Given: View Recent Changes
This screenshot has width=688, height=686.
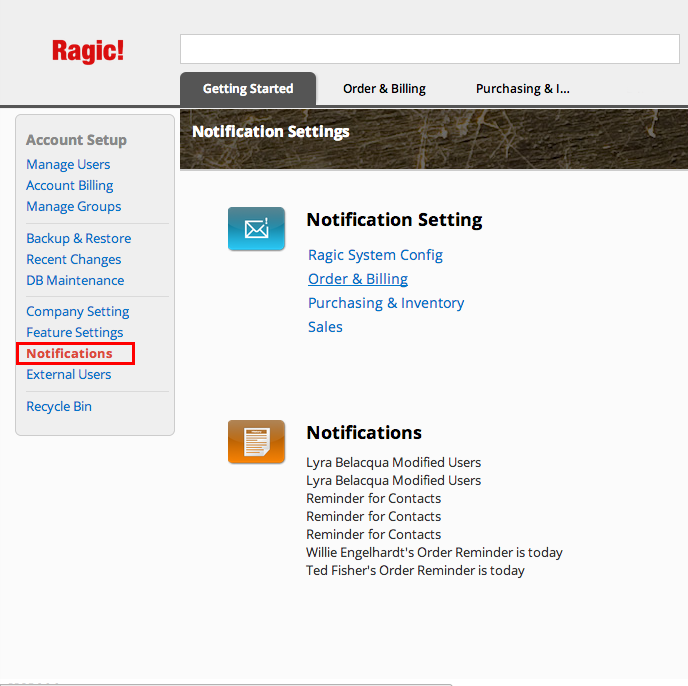Looking at the screenshot, I should click(x=73, y=259).
